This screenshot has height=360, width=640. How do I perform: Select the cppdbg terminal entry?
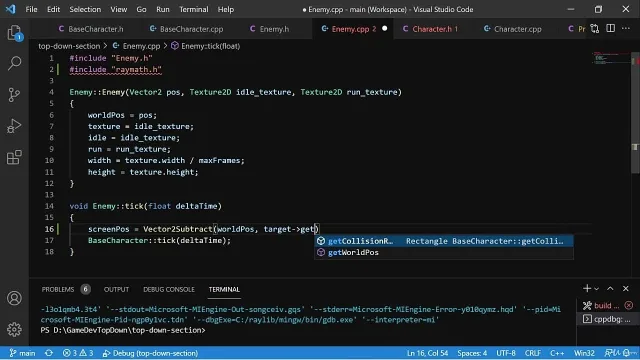pos(607,319)
